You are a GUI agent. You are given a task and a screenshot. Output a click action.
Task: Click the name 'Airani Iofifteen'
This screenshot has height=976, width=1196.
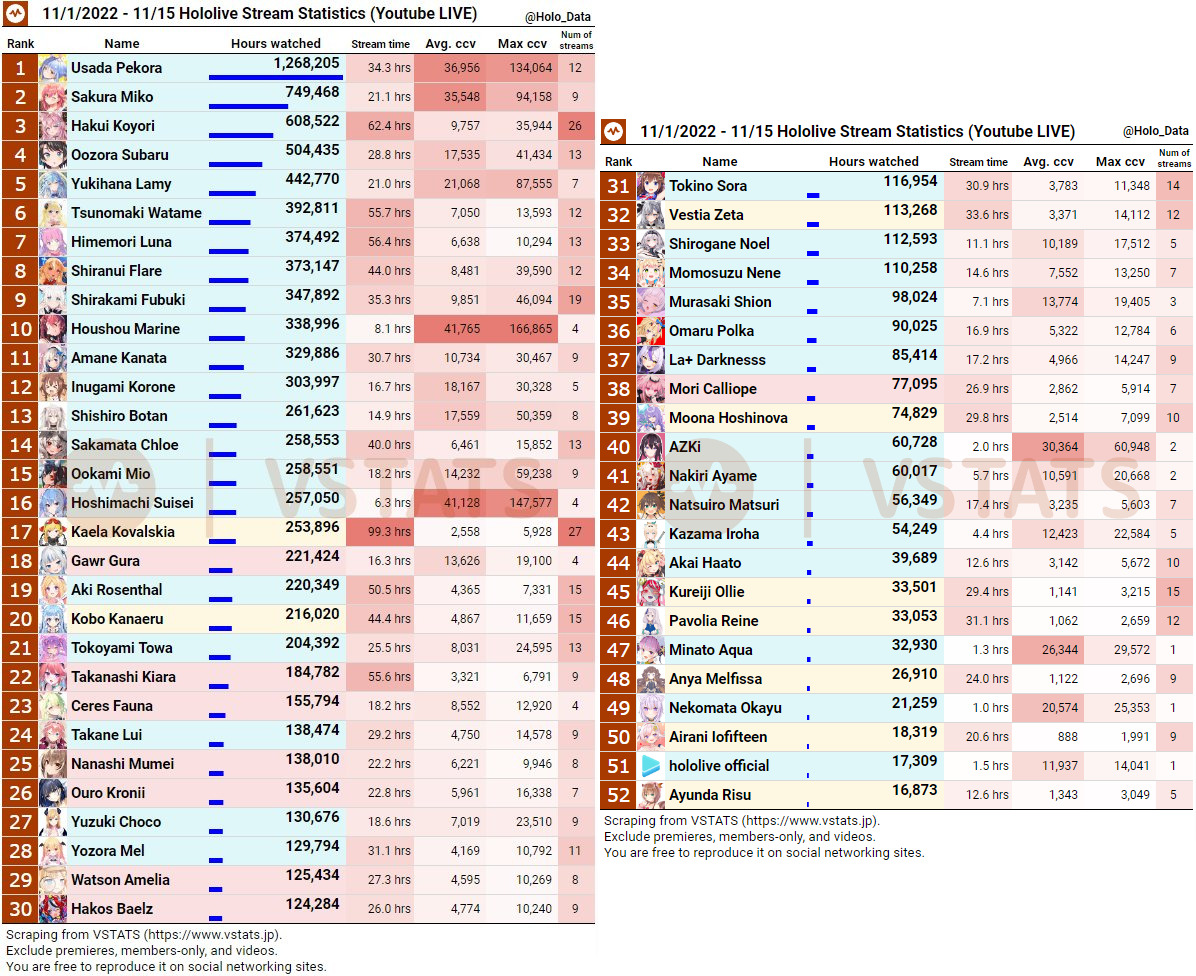click(x=717, y=737)
